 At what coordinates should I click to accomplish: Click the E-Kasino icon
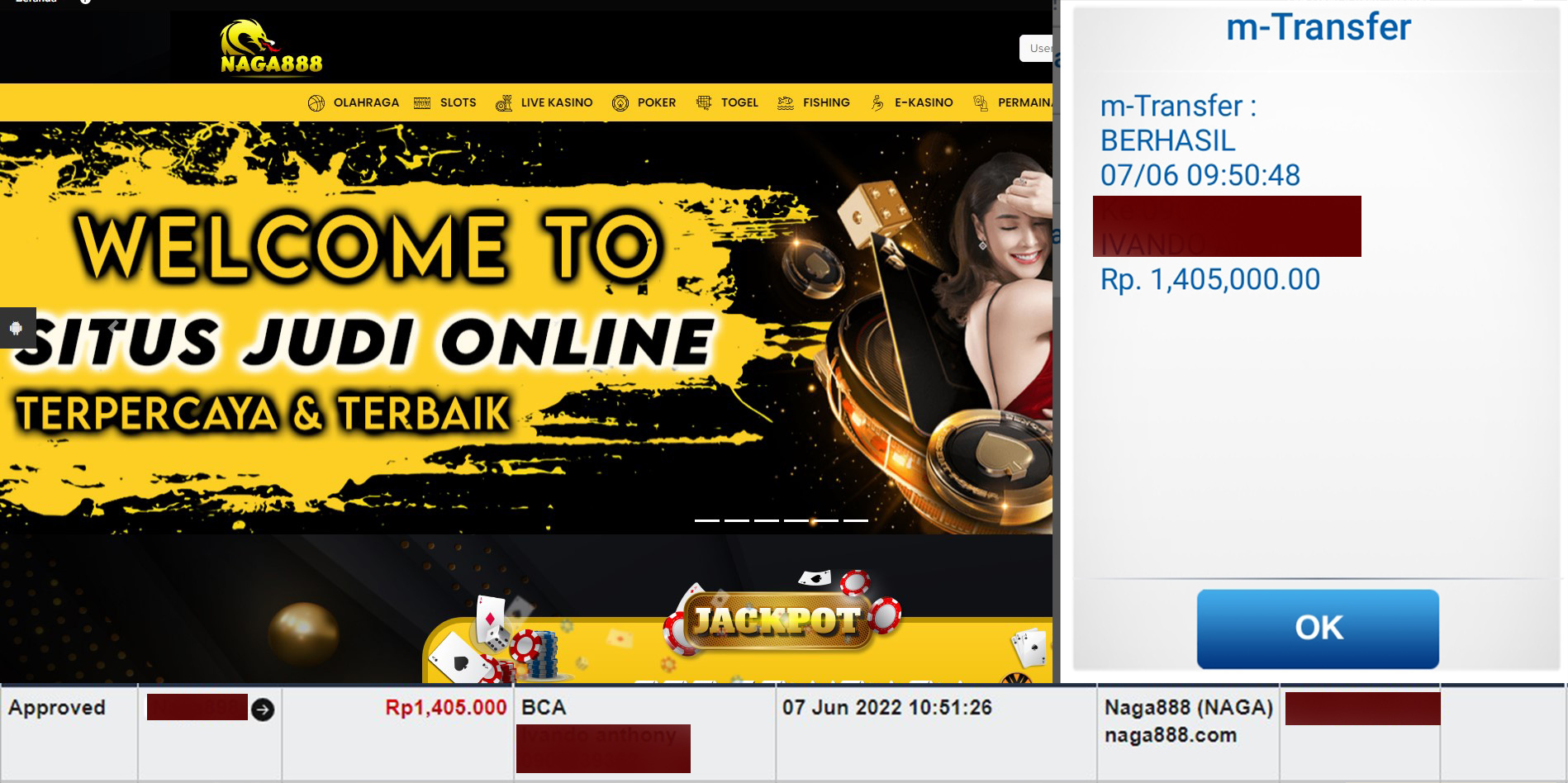click(x=877, y=103)
